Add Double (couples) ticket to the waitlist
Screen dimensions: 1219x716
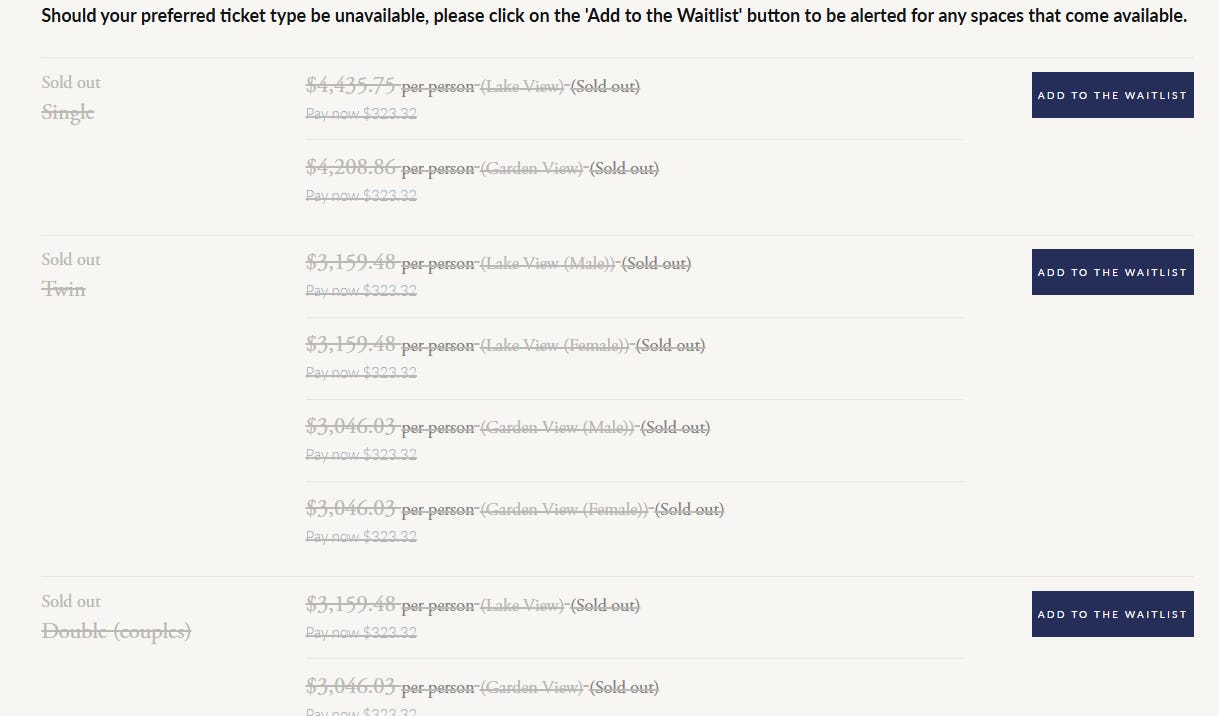(1112, 614)
